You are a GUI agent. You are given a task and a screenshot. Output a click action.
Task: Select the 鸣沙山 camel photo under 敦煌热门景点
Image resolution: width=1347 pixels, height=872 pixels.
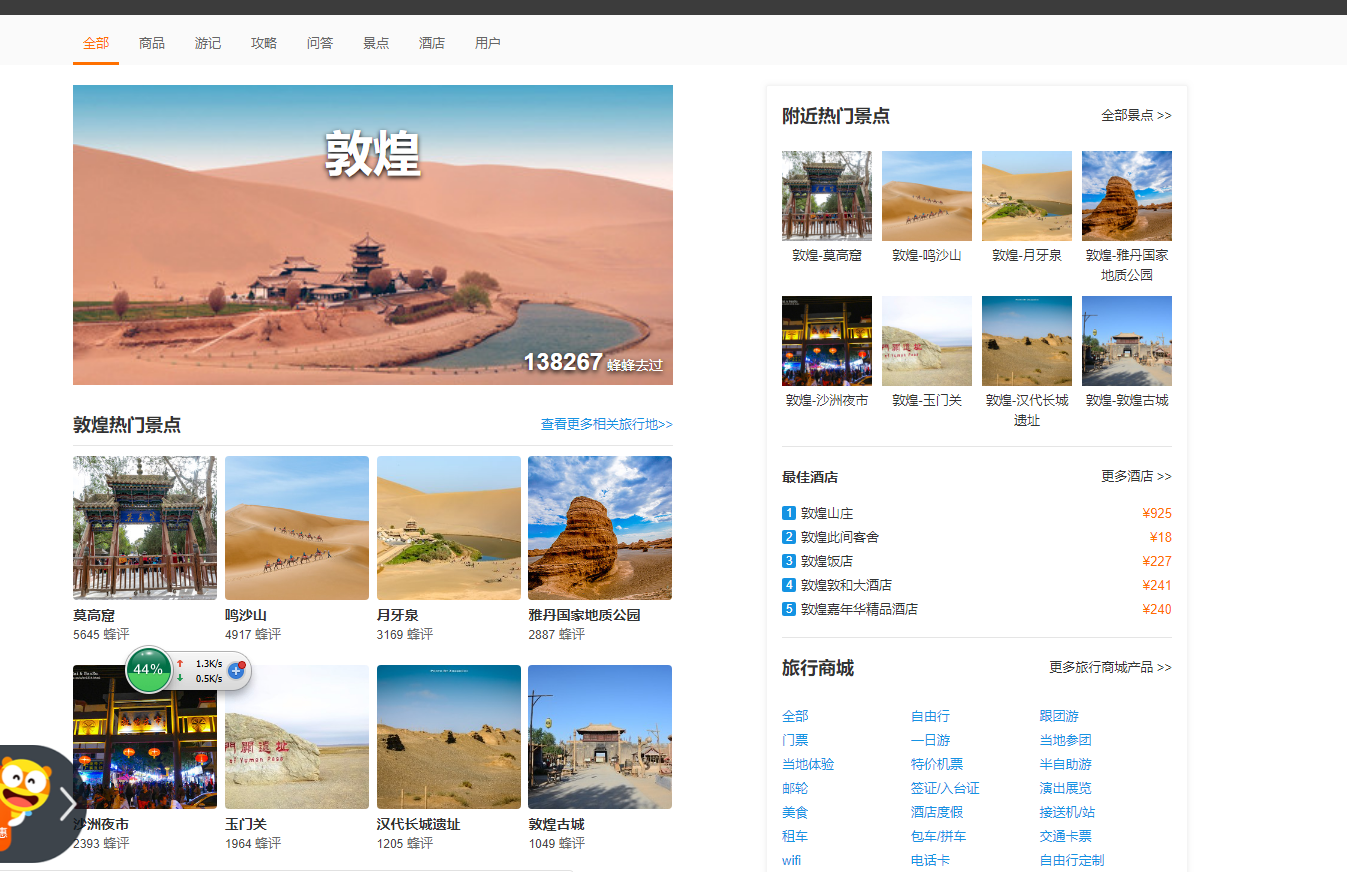pyautogui.click(x=297, y=528)
